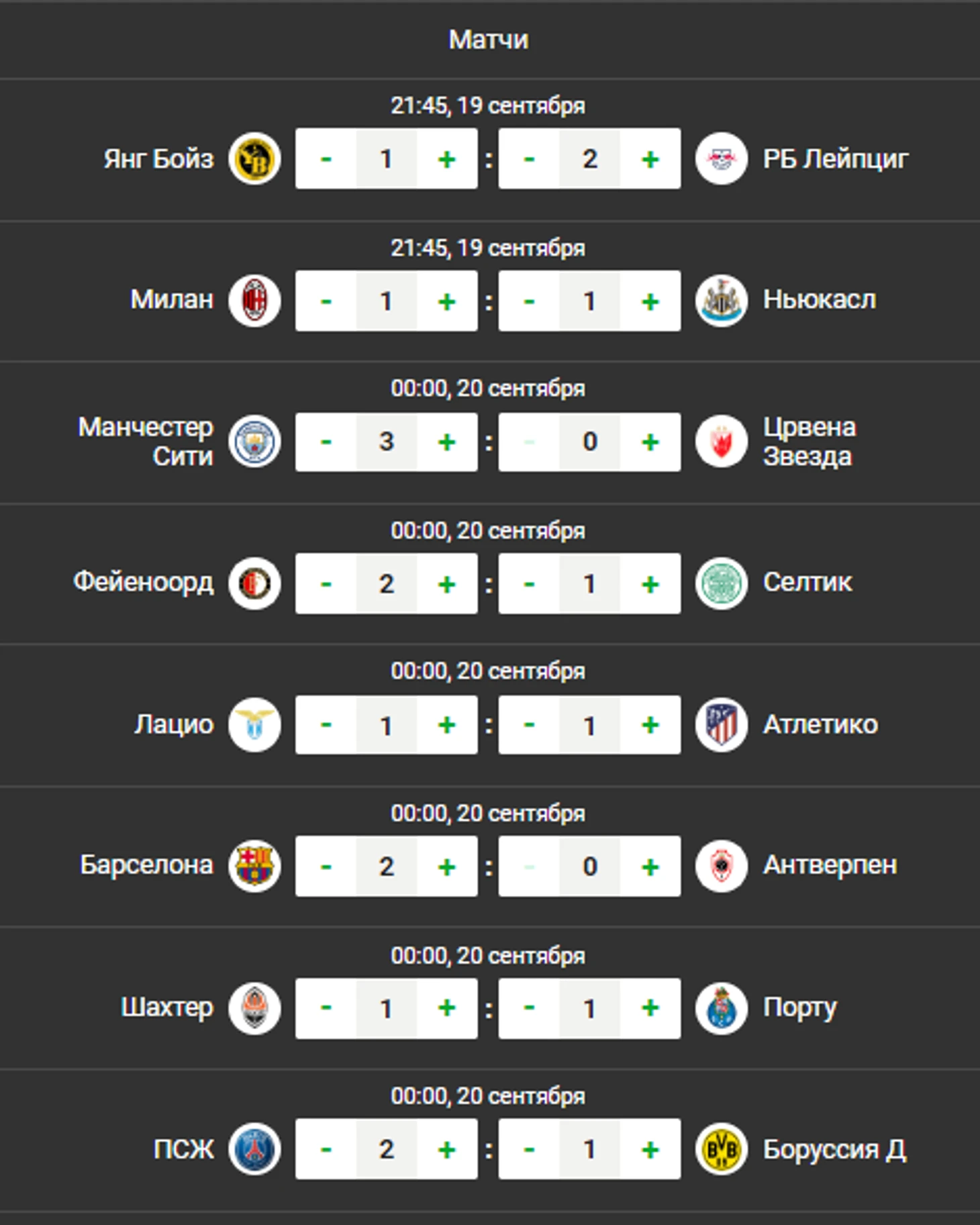980x1225 pixels.
Task: Click the Celtic club logo
Action: tap(722, 583)
